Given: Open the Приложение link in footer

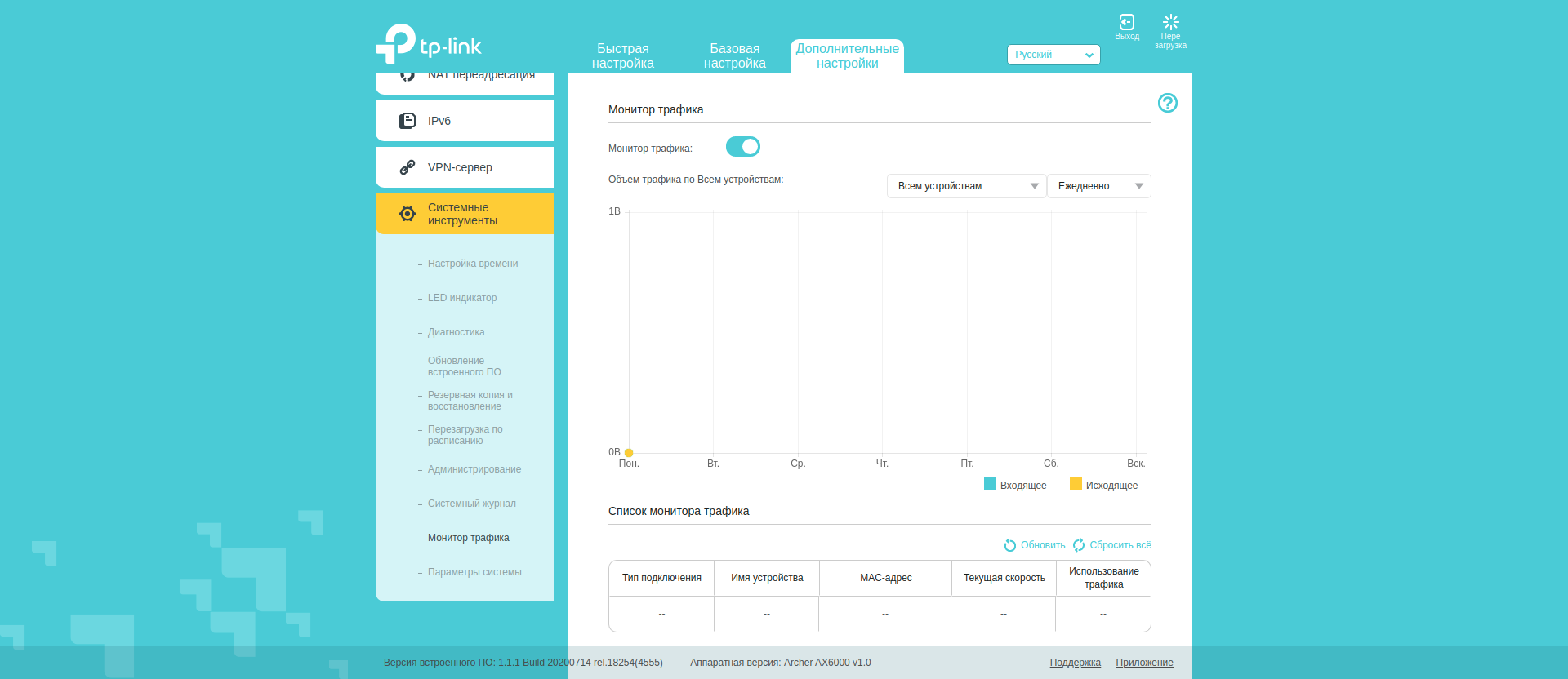Looking at the screenshot, I should coord(1144,663).
